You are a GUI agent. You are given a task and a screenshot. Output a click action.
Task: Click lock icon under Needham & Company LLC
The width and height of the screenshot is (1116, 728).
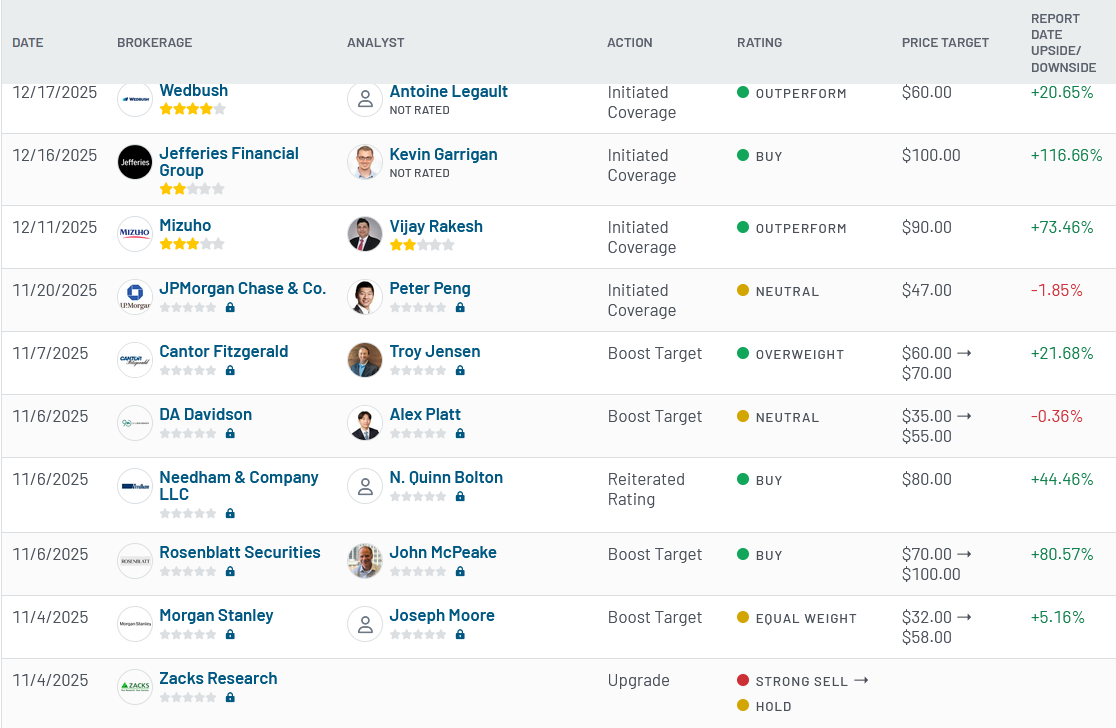230,513
